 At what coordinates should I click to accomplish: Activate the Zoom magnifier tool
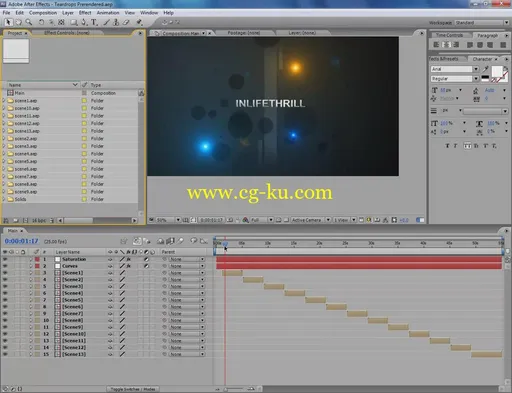29,22
